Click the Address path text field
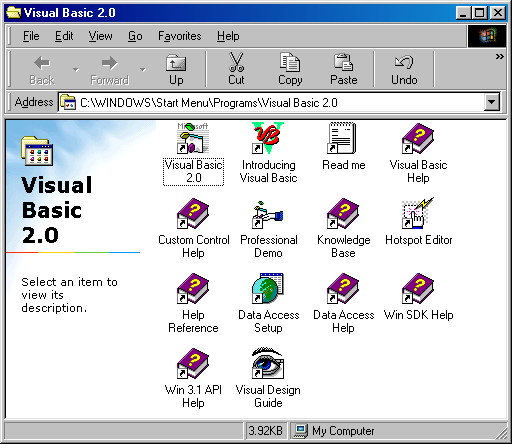The height and width of the screenshot is (444, 512). (271, 102)
